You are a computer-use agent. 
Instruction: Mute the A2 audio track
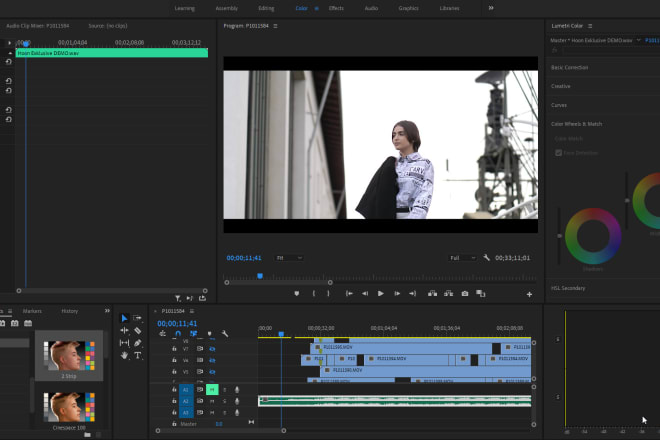pyautogui.click(x=212, y=401)
